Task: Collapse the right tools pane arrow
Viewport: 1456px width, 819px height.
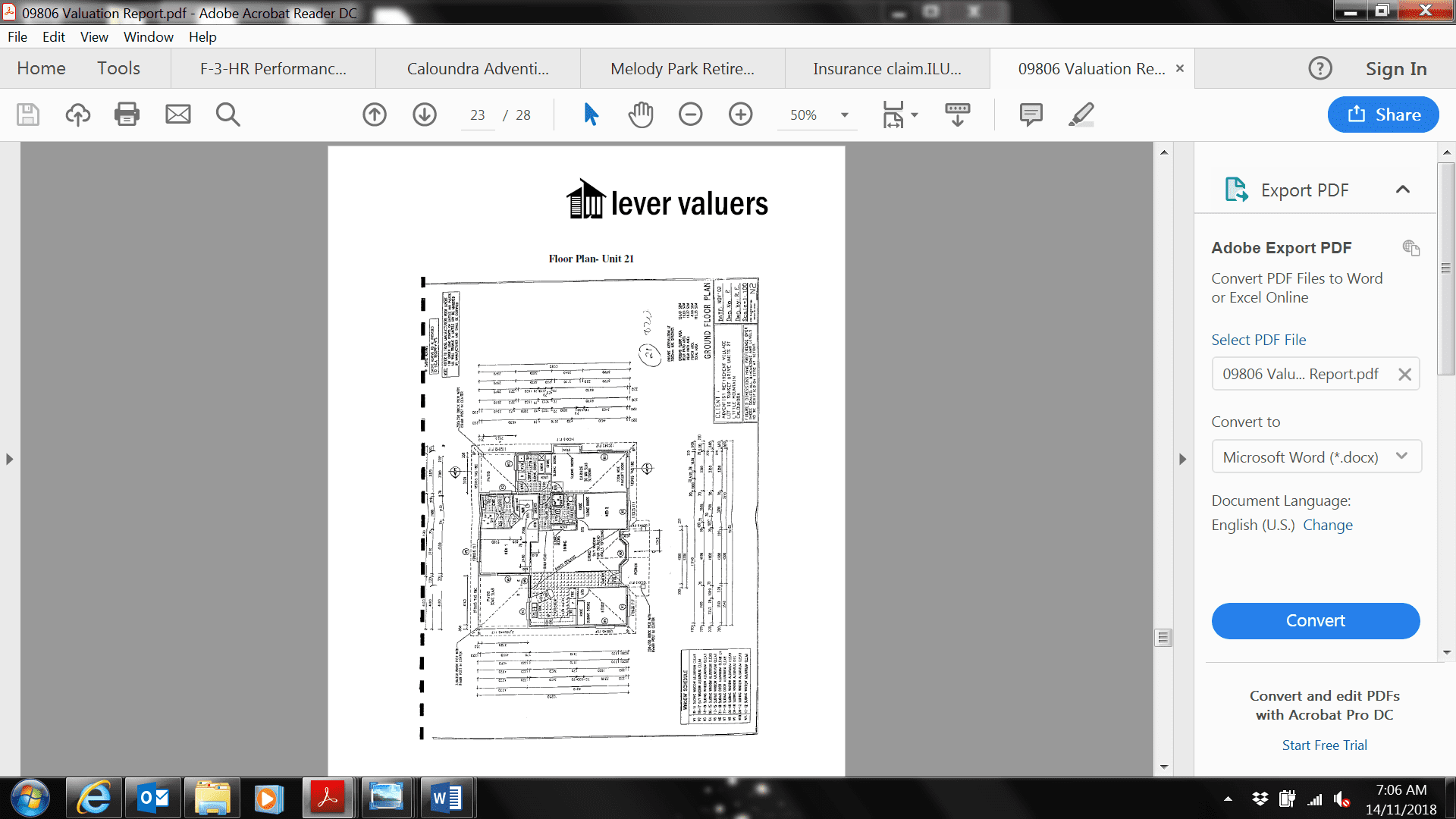Action: click(1182, 459)
